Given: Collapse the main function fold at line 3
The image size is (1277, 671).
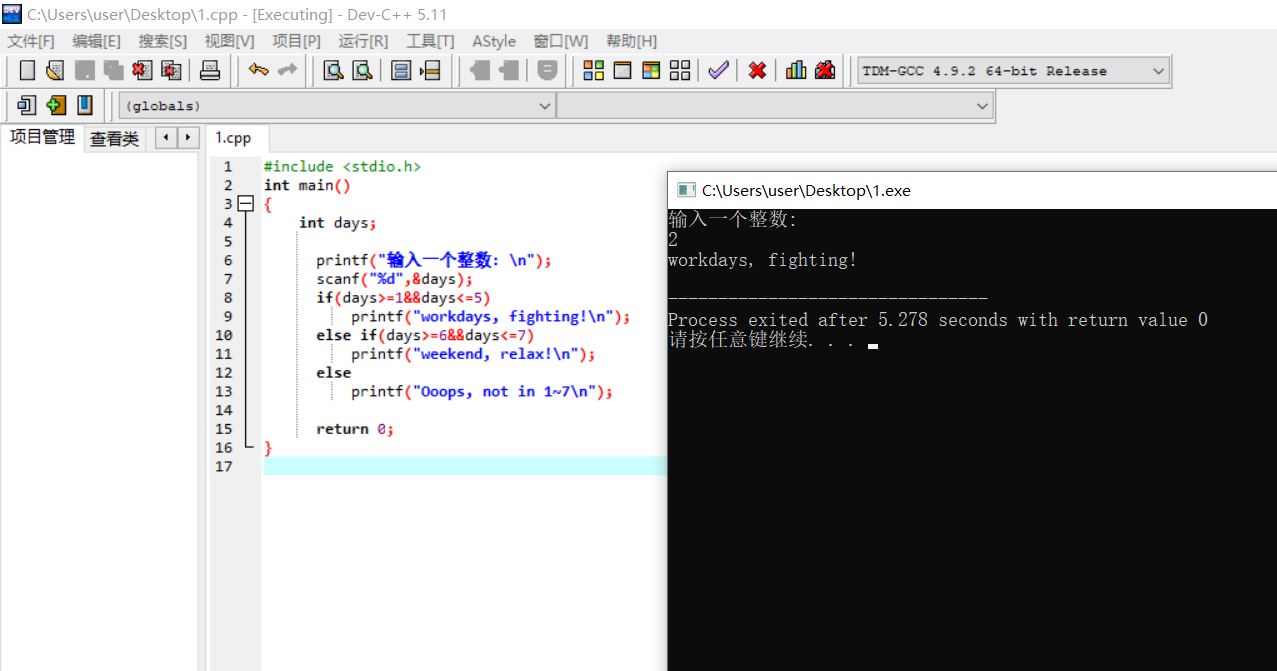Looking at the screenshot, I should (x=246, y=204).
